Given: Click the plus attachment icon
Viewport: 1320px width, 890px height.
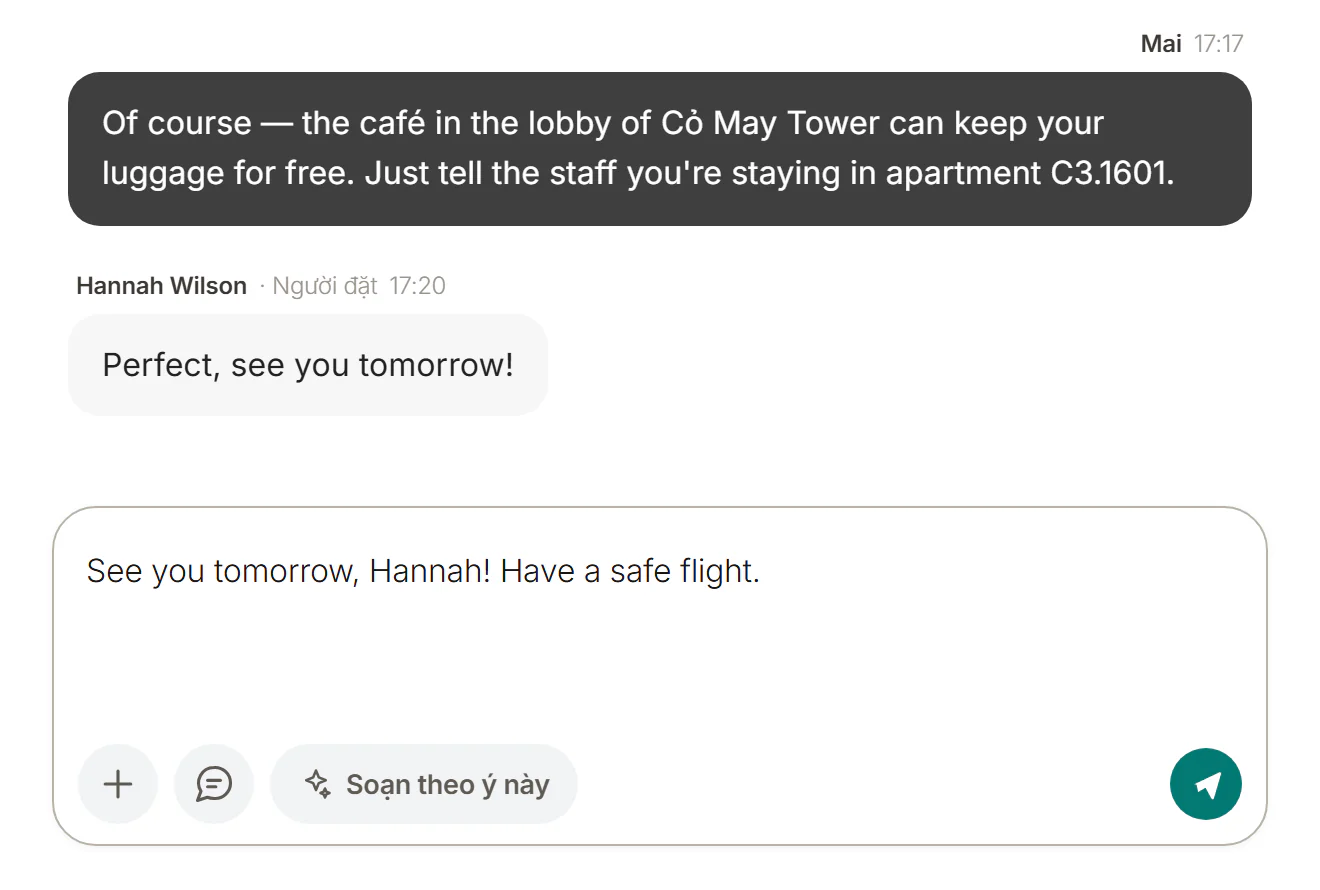Looking at the screenshot, I should [x=118, y=784].
